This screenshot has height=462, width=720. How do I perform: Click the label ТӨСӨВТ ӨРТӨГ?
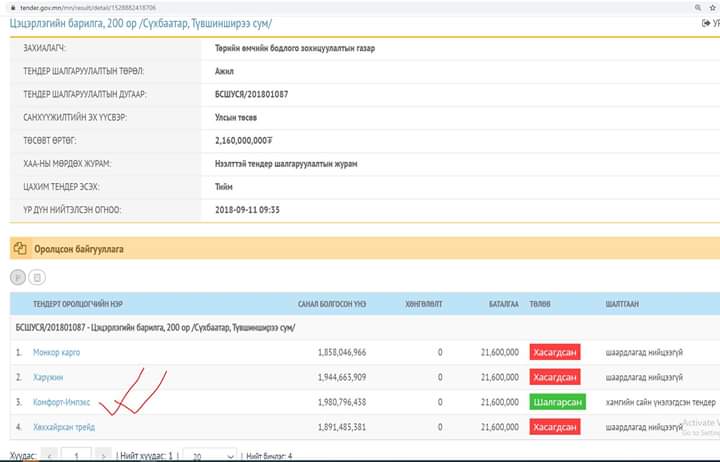[x=50, y=141]
